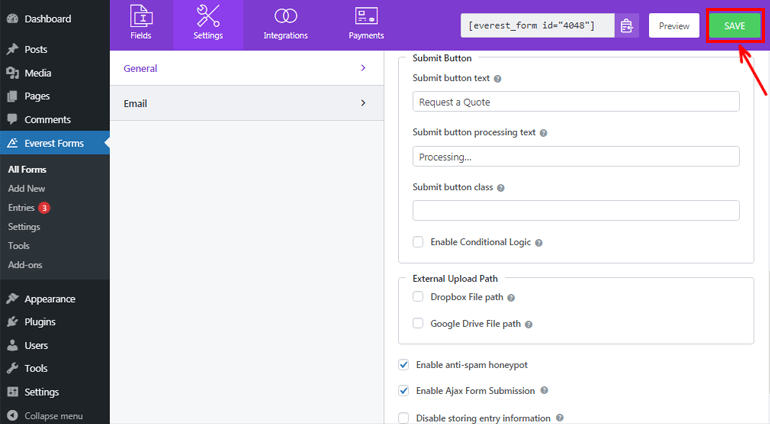Image resolution: width=770 pixels, height=424 pixels.
Task: Open Add-ons submenu item
Action: tap(25, 265)
